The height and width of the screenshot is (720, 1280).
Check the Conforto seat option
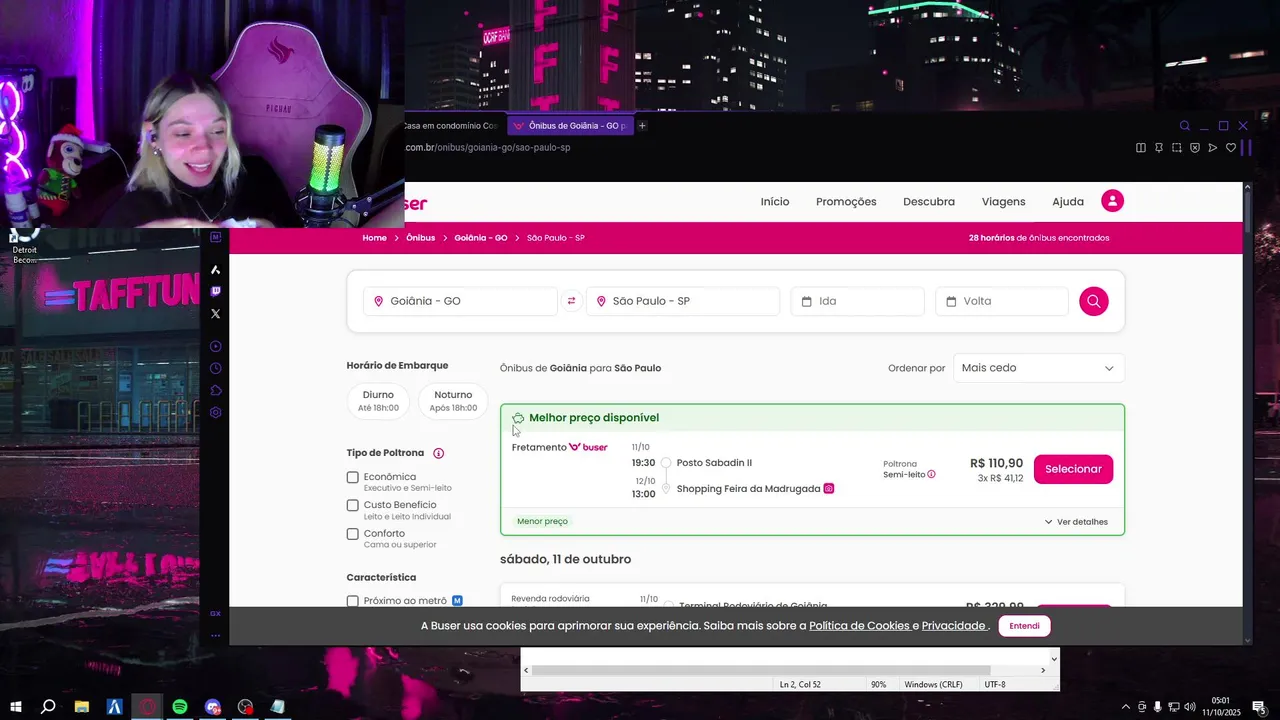tap(352, 534)
